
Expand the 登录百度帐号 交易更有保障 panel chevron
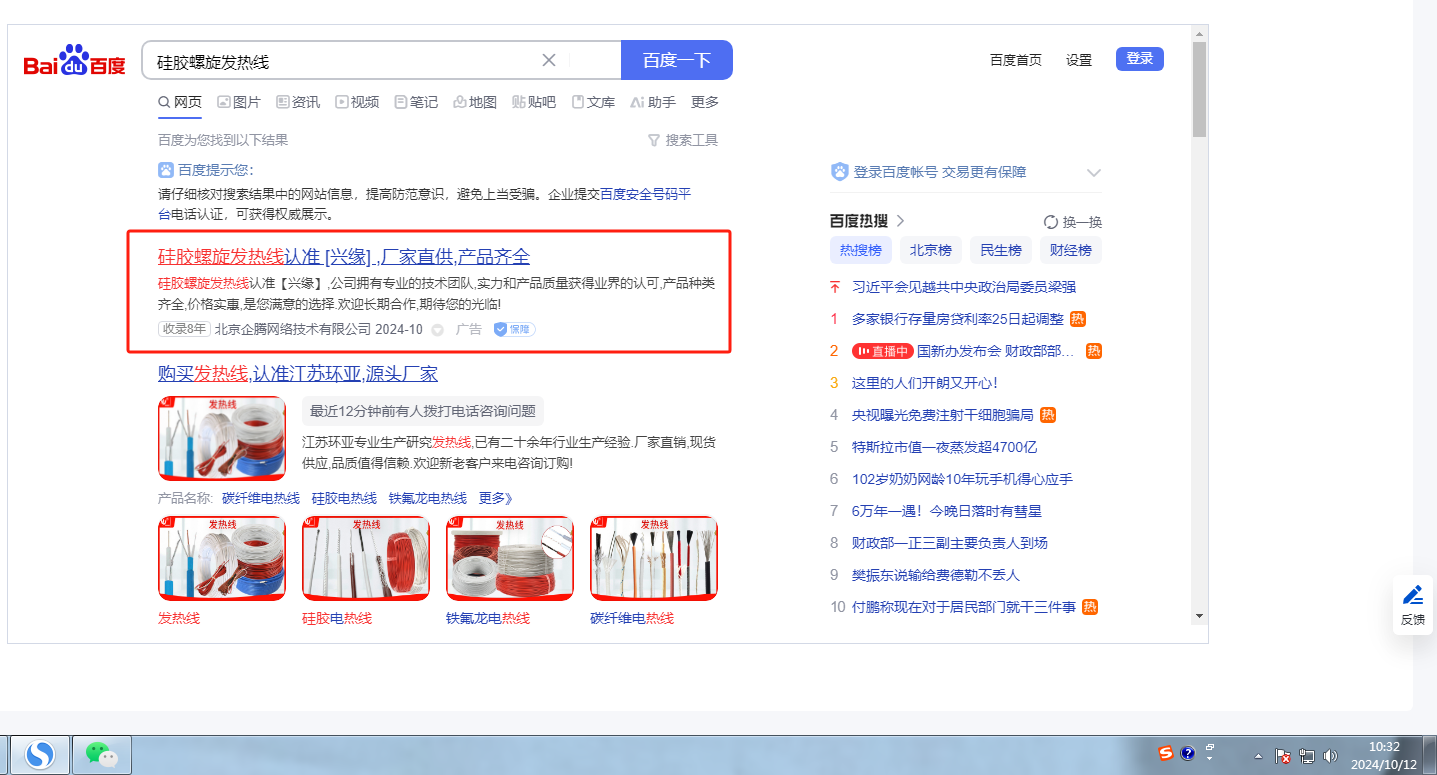[x=1093, y=173]
